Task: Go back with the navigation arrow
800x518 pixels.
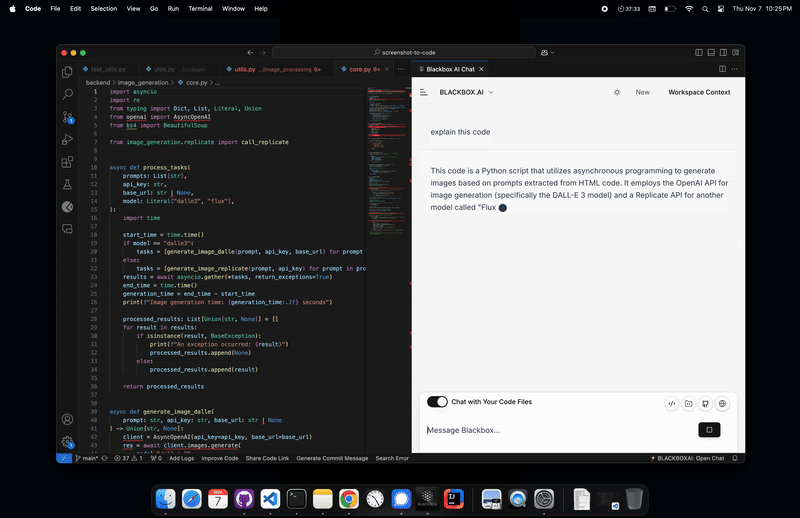Action: [250, 53]
